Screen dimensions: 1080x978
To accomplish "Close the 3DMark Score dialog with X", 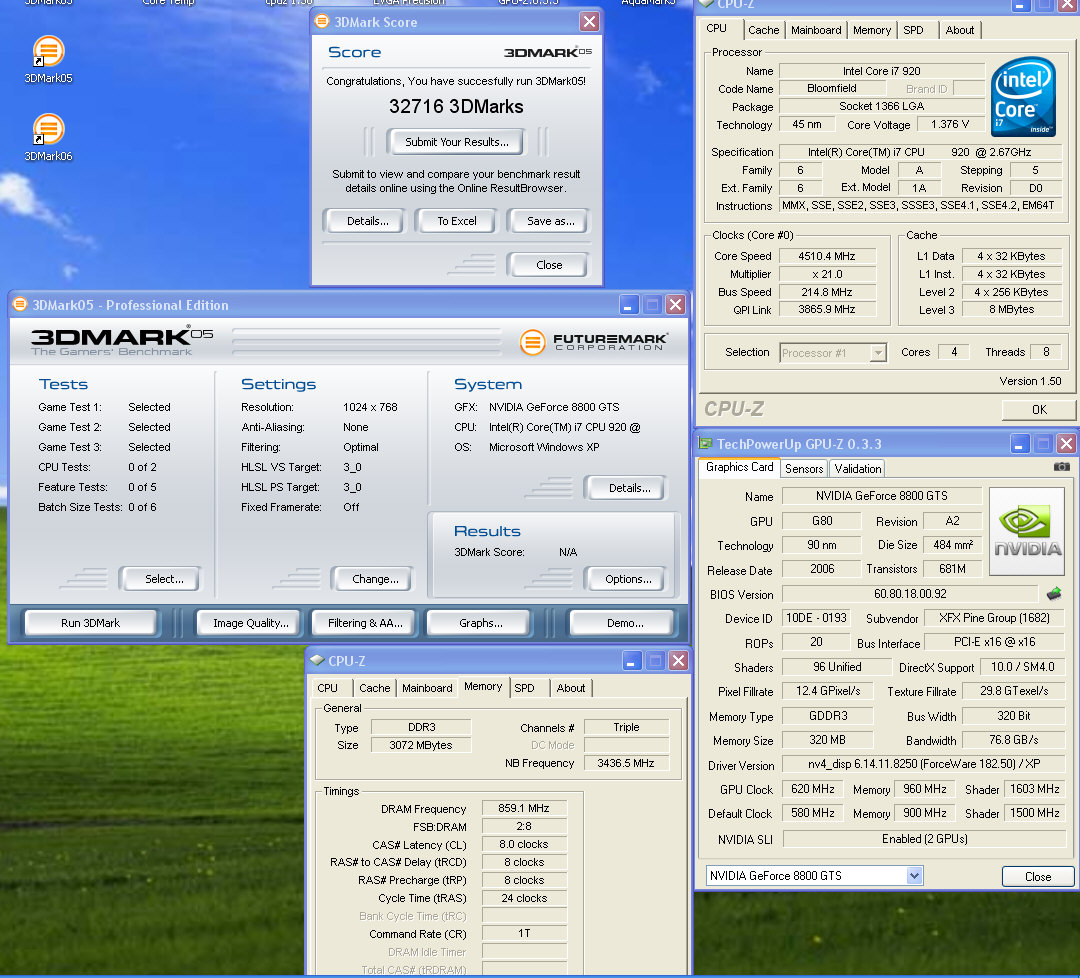I will tap(590, 21).
